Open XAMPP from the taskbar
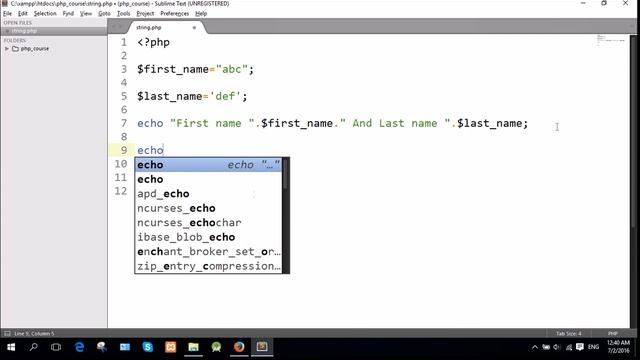 coord(171,347)
